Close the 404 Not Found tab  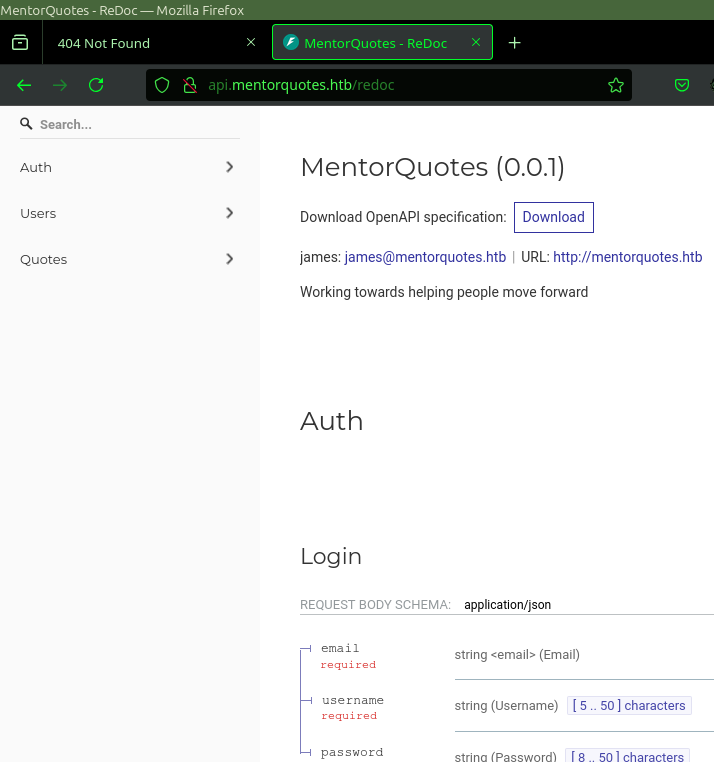(251, 42)
